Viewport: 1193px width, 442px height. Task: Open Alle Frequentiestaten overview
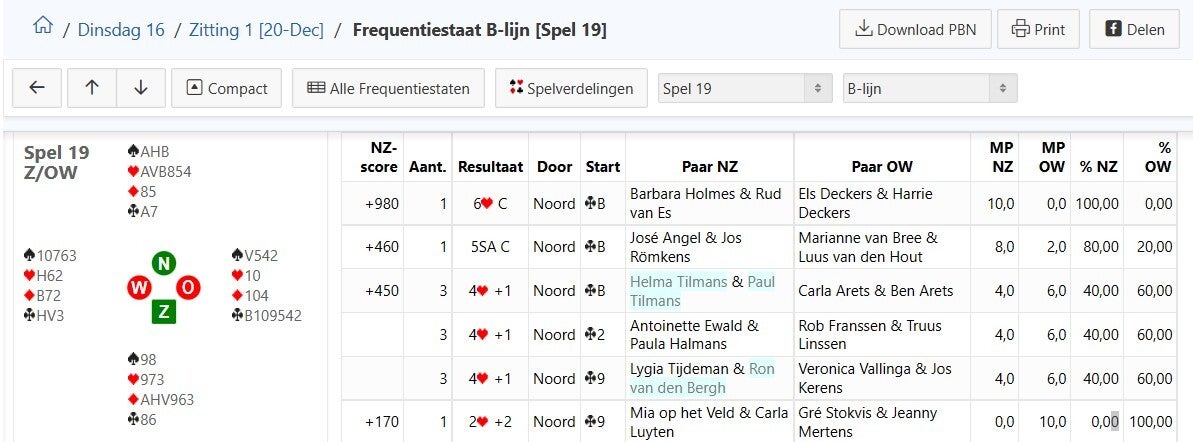click(x=388, y=88)
